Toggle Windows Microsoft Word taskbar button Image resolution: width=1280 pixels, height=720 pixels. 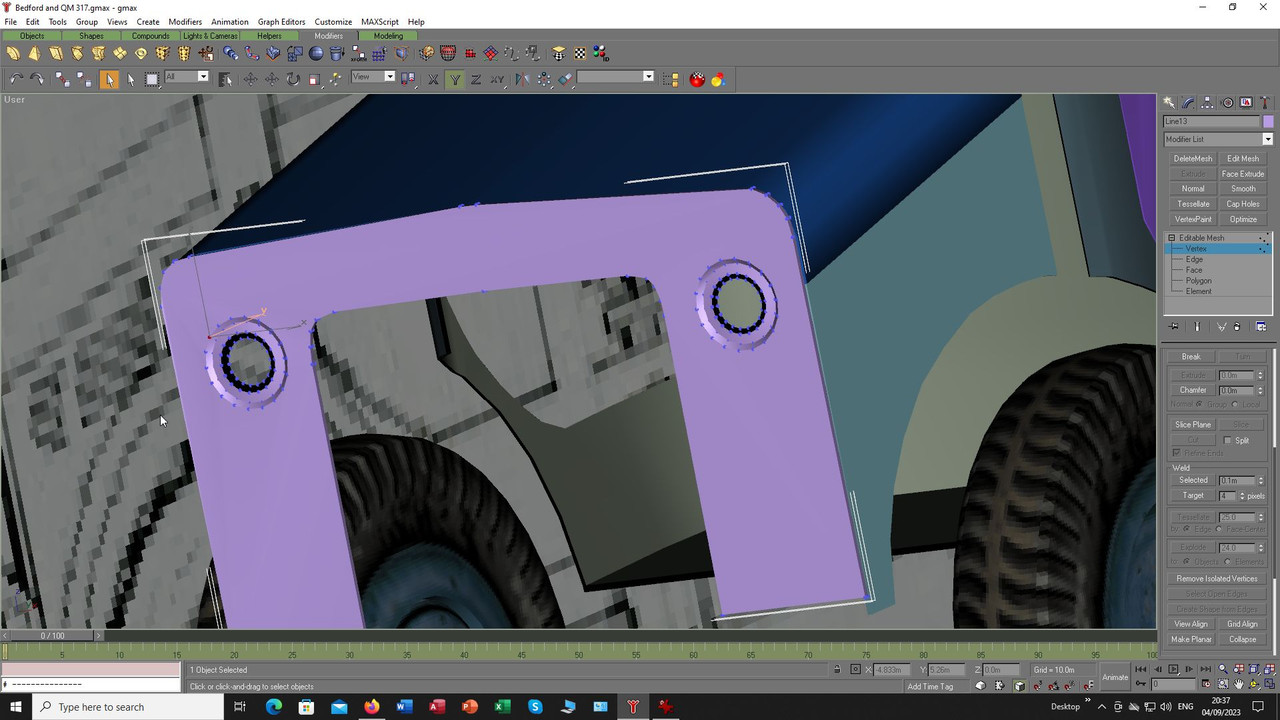click(x=404, y=707)
